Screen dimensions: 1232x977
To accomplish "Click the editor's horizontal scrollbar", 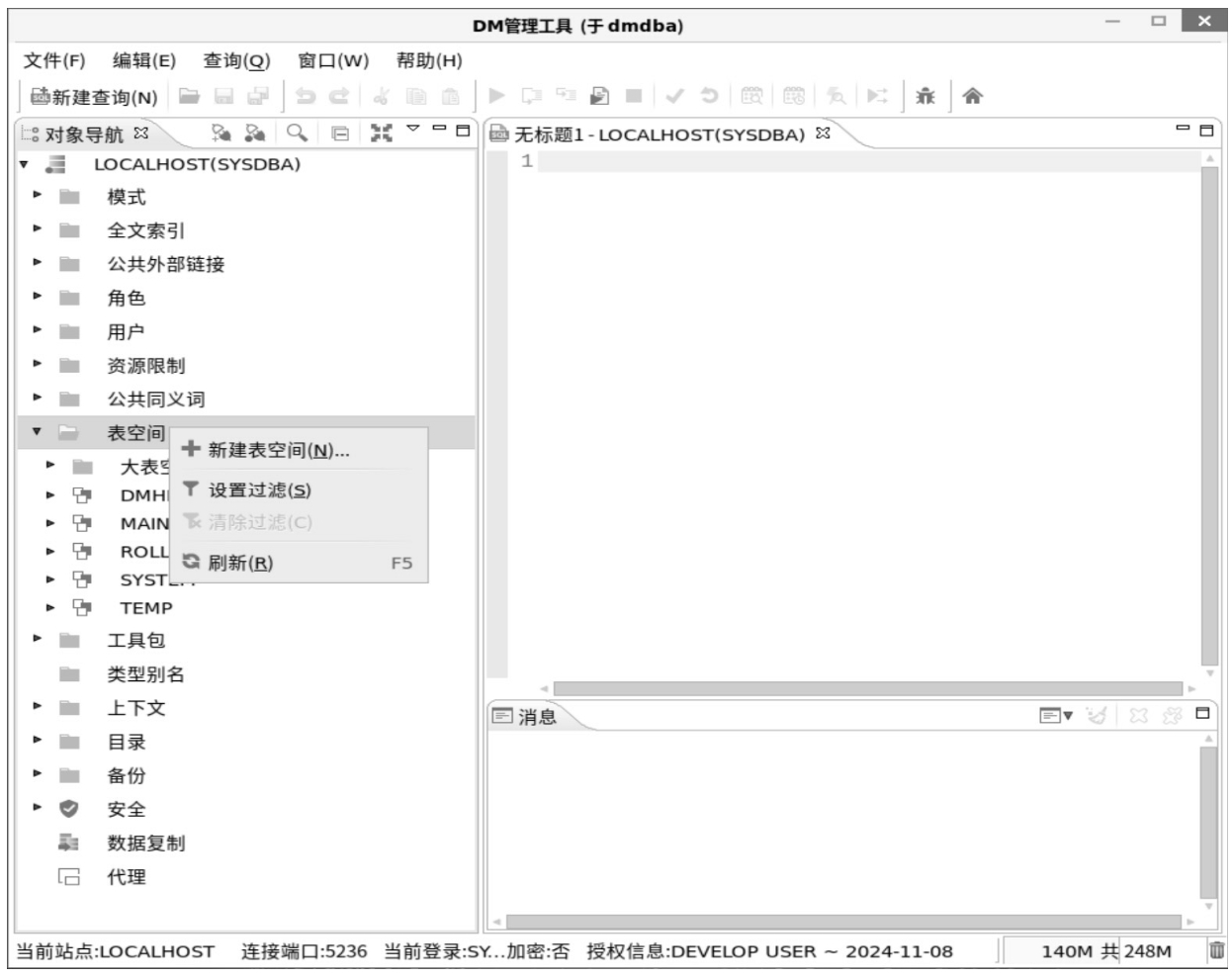I will pos(866,688).
